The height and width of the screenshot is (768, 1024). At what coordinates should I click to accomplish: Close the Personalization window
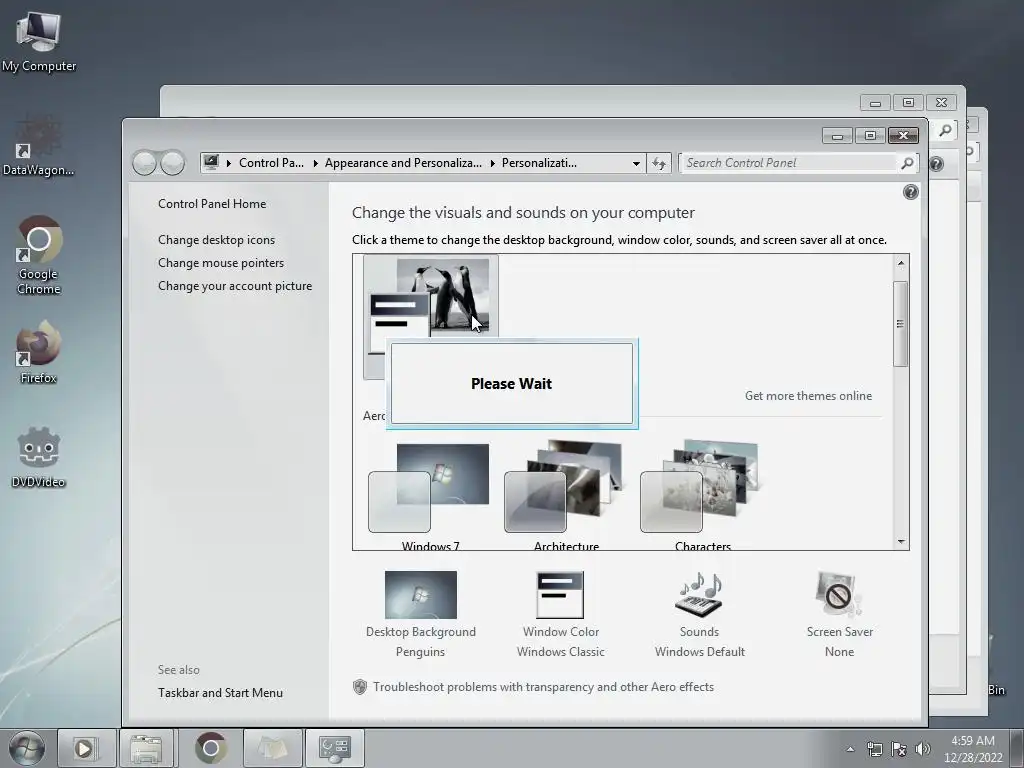[903, 135]
